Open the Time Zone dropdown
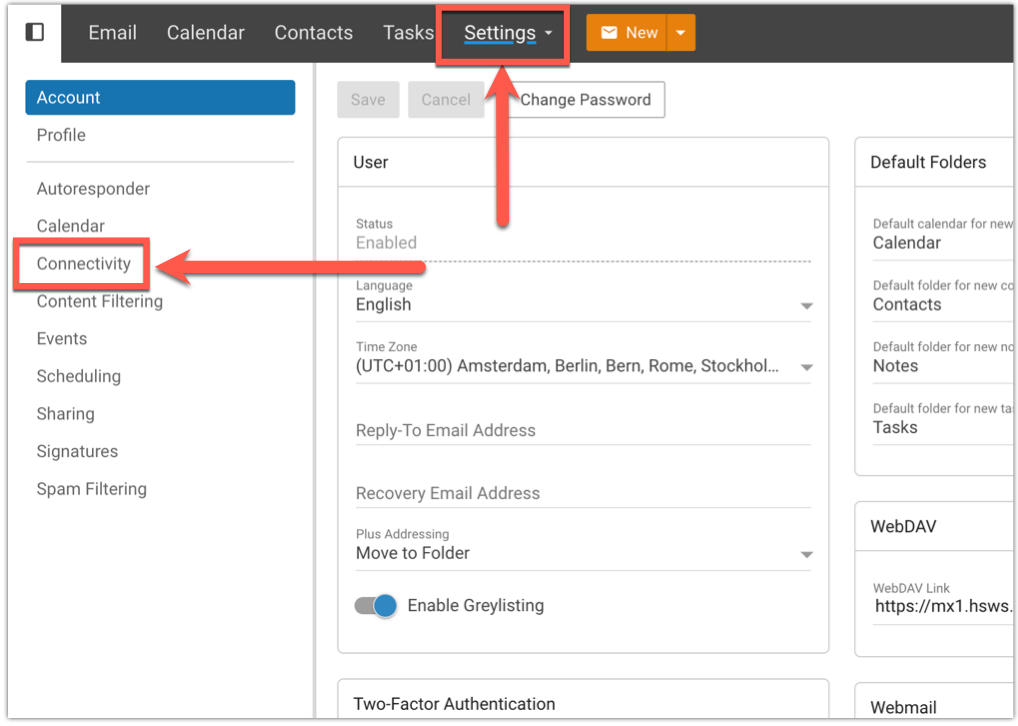The image size is (1018, 726). (806, 367)
